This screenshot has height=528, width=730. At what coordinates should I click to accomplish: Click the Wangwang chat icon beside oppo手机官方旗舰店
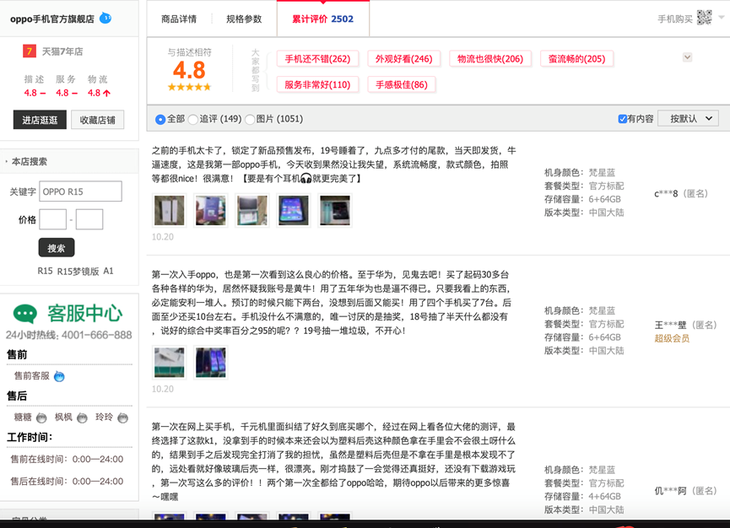(106, 19)
